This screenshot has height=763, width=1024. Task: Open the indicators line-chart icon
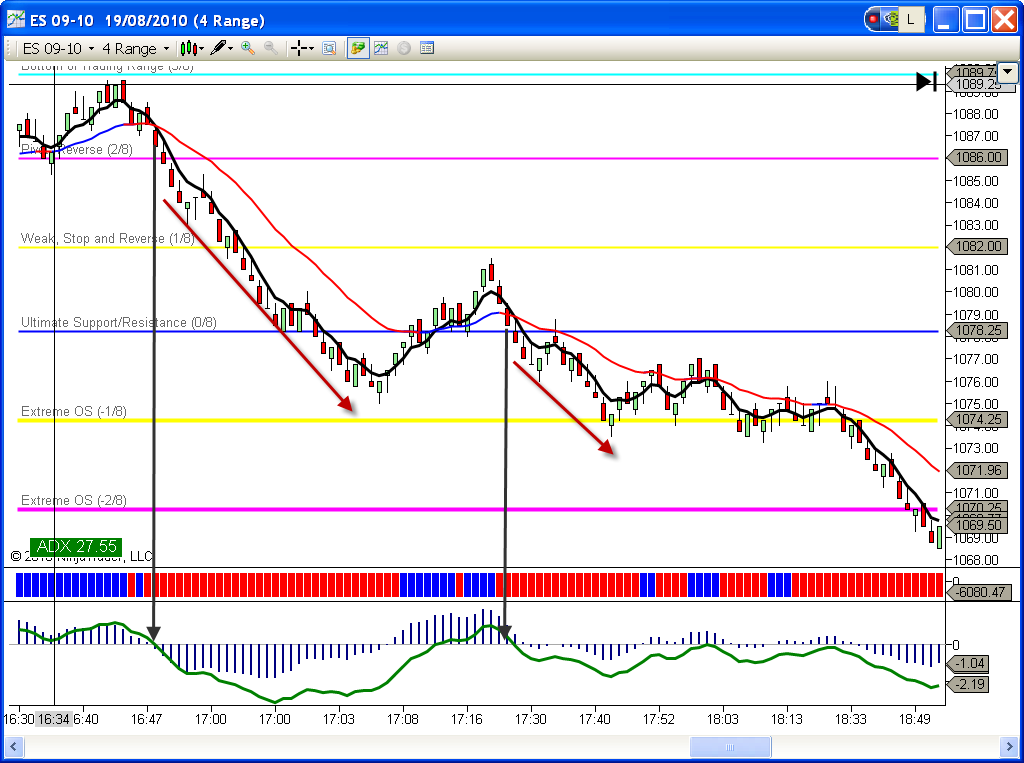coord(381,48)
